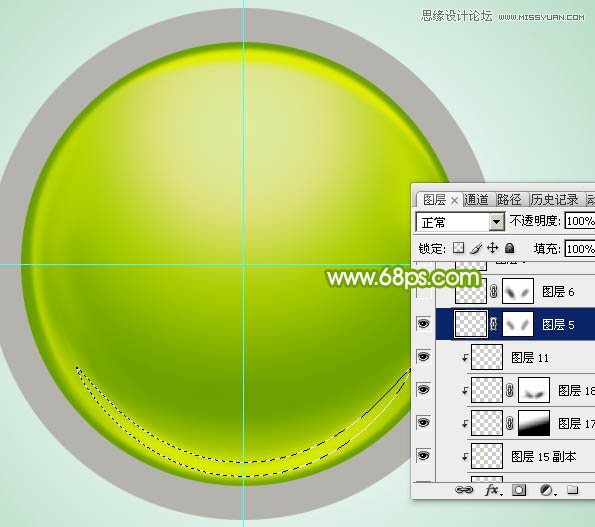The image size is (595, 527).
Task: Click the 图层 11 layer thumbnail
Action: pyautogui.click(x=487, y=357)
